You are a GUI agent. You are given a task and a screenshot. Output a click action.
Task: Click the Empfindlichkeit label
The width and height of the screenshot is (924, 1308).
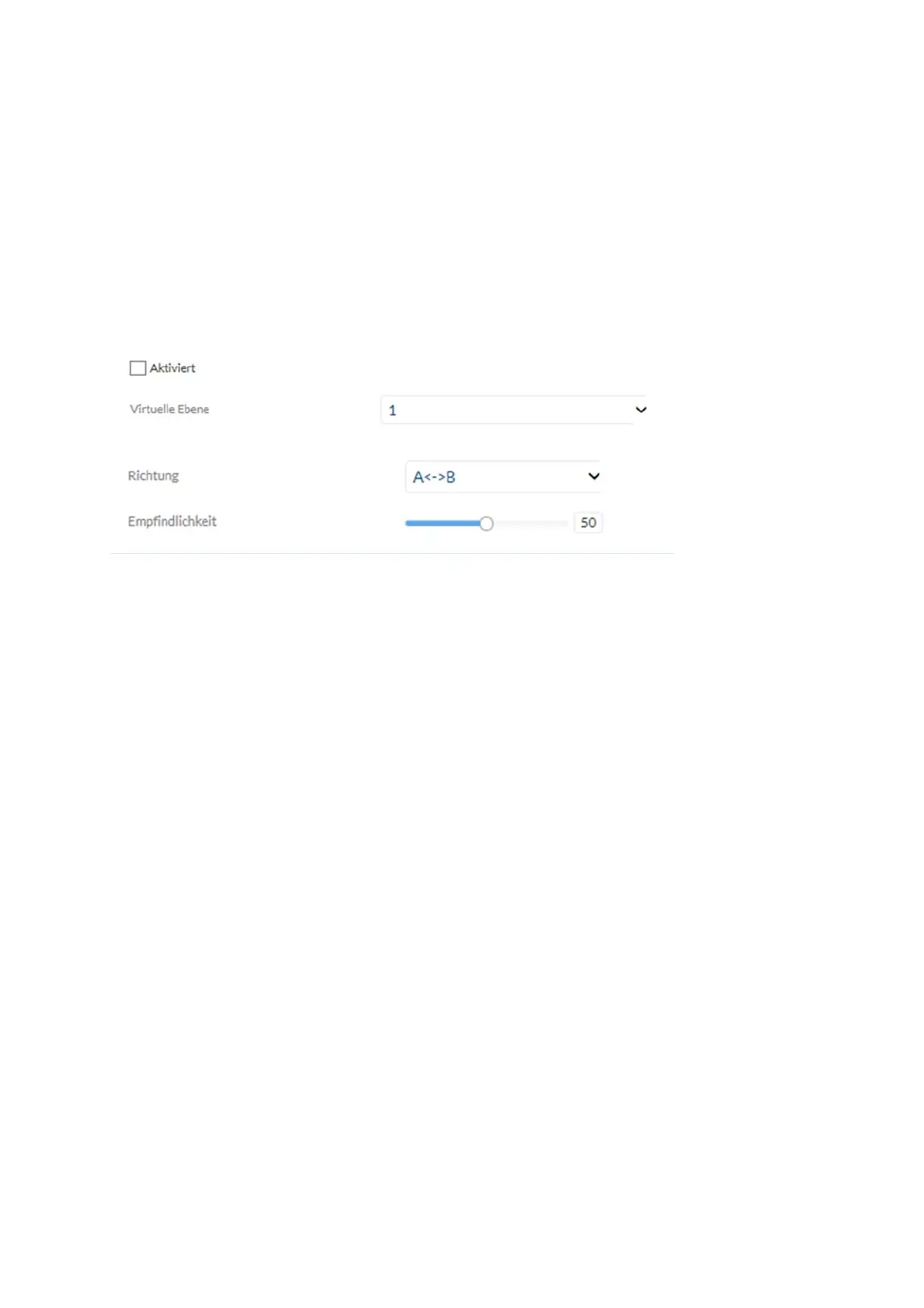click(172, 521)
